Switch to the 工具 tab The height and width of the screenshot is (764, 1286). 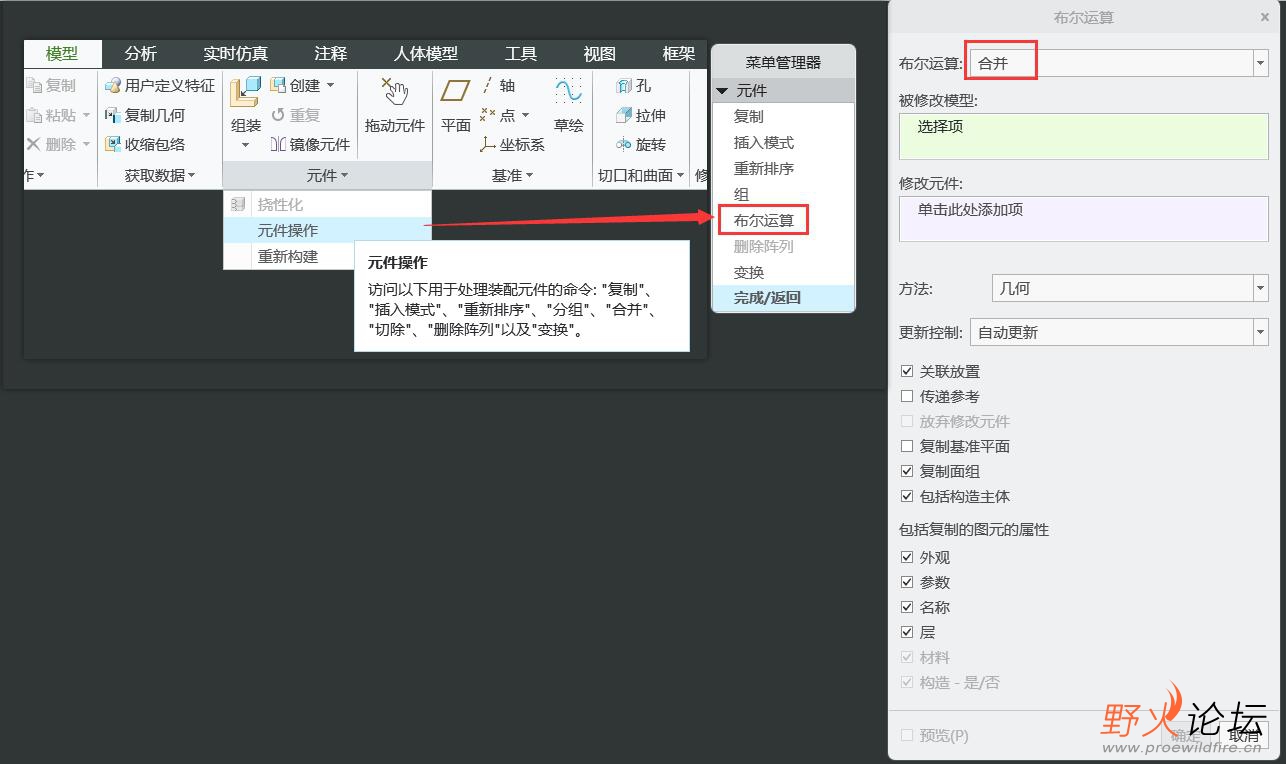[x=521, y=54]
